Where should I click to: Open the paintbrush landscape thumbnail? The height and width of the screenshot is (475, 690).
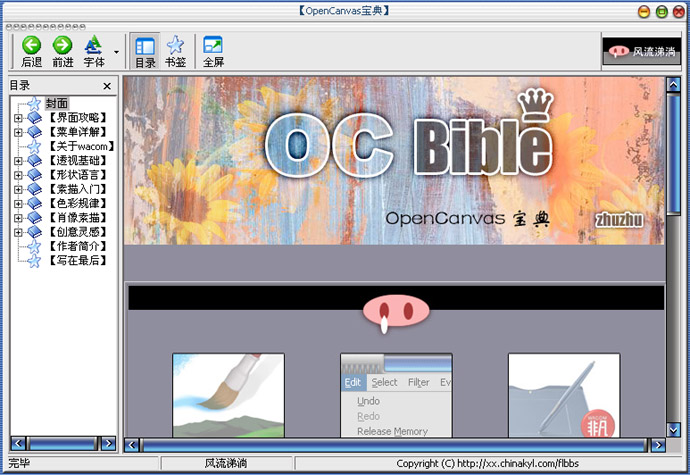tap(228, 395)
